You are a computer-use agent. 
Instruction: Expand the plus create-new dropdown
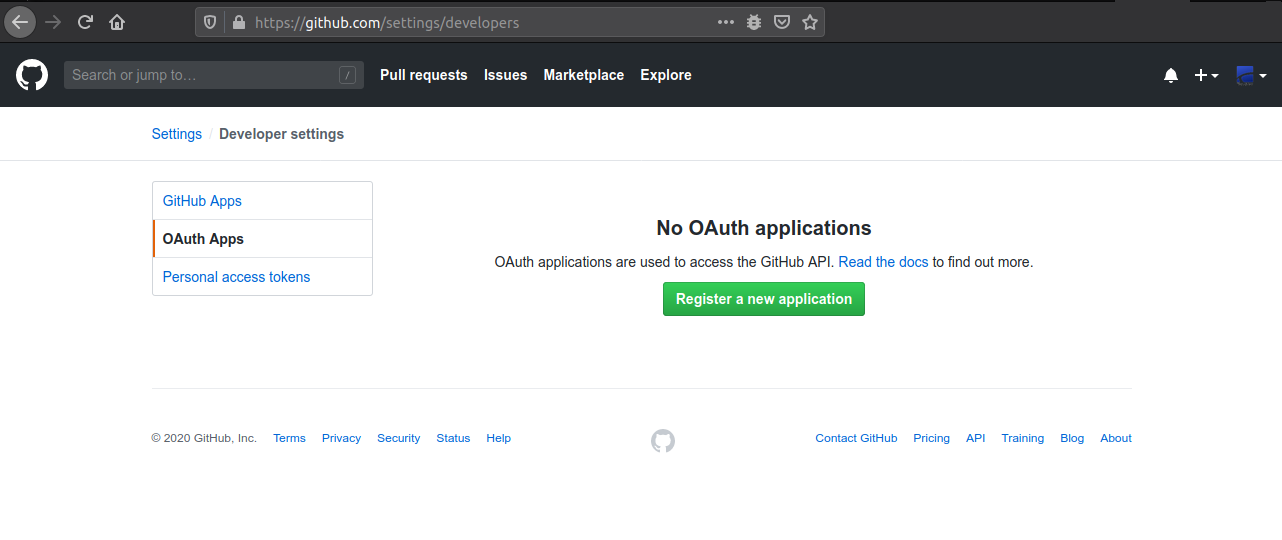point(1206,75)
